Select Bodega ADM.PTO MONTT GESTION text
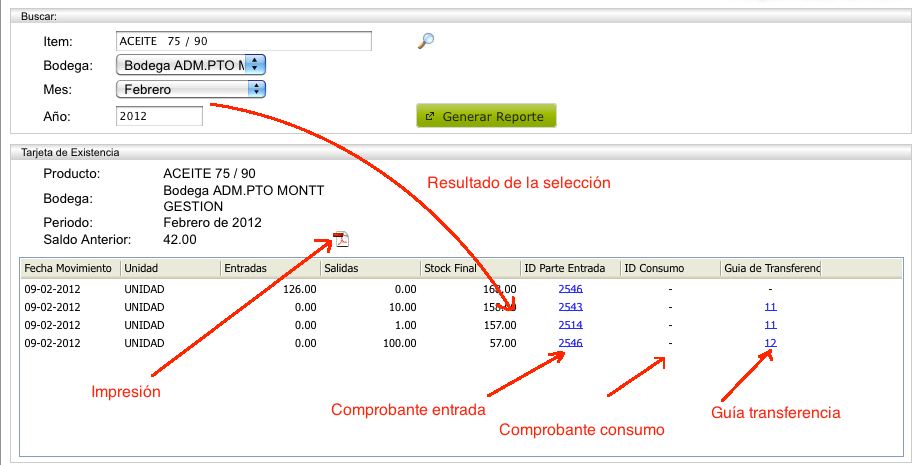Screen dimensions: 912x465 pos(244,198)
